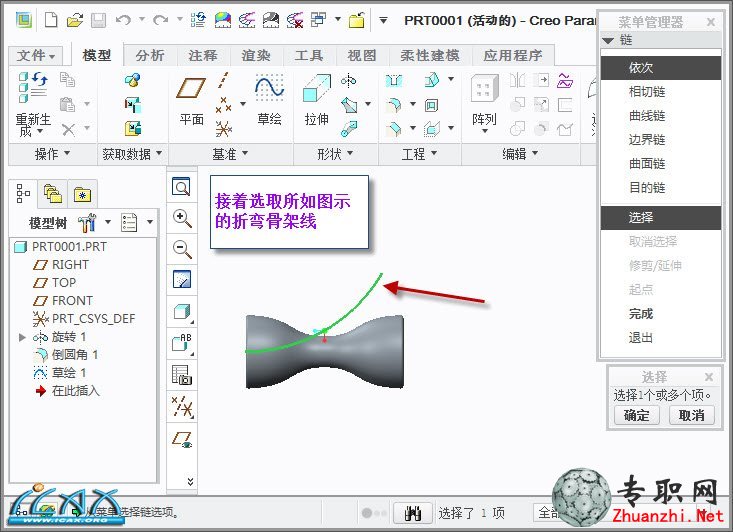
Task: Click the Regenerate (重新生成) icon
Action: point(33,87)
